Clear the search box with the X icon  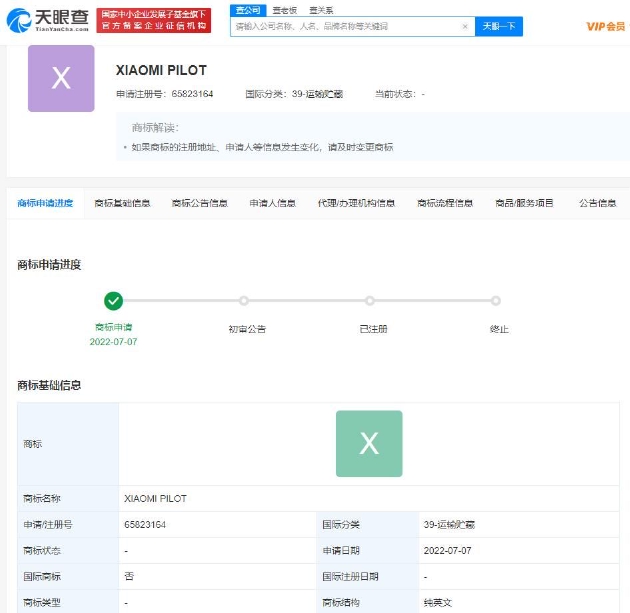464,27
